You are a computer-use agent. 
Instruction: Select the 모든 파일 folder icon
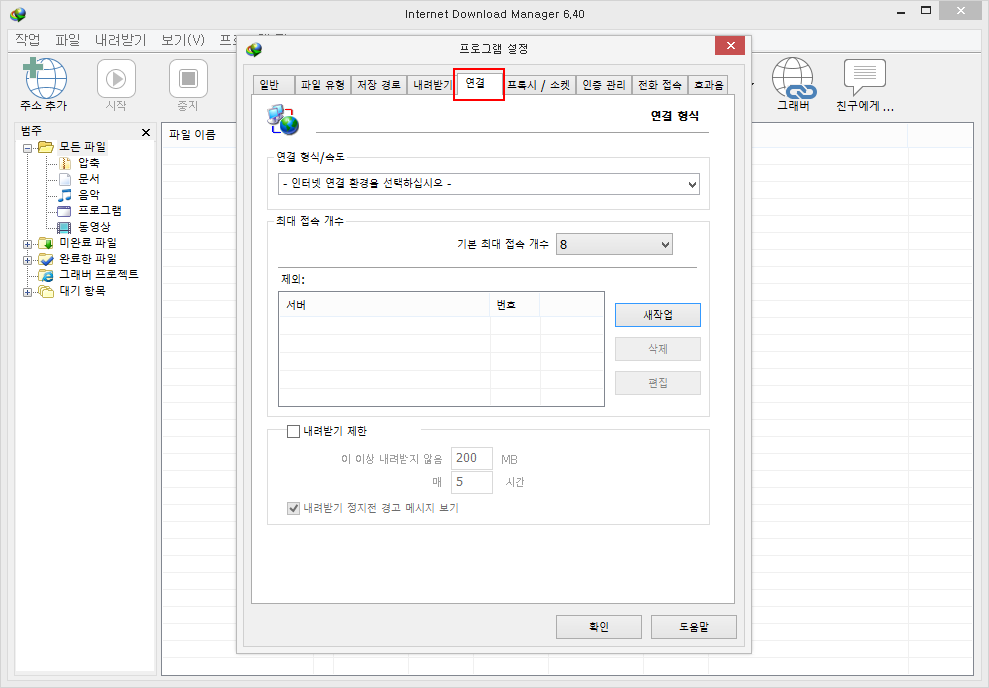[x=45, y=147]
